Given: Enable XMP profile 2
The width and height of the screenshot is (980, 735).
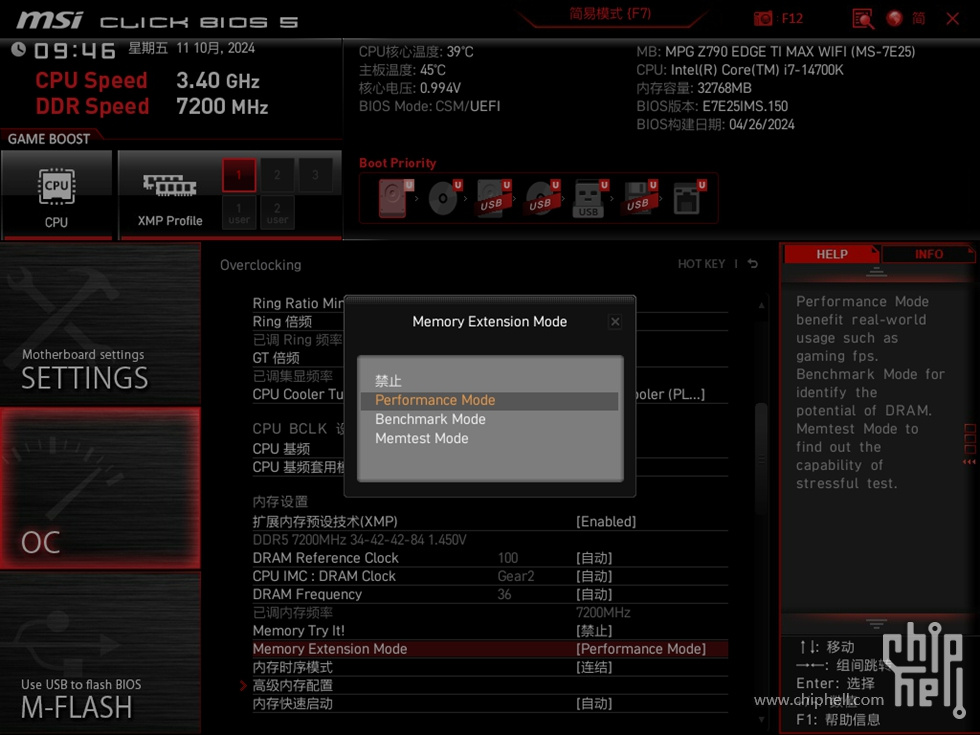Looking at the screenshot, I should [277, 174].
